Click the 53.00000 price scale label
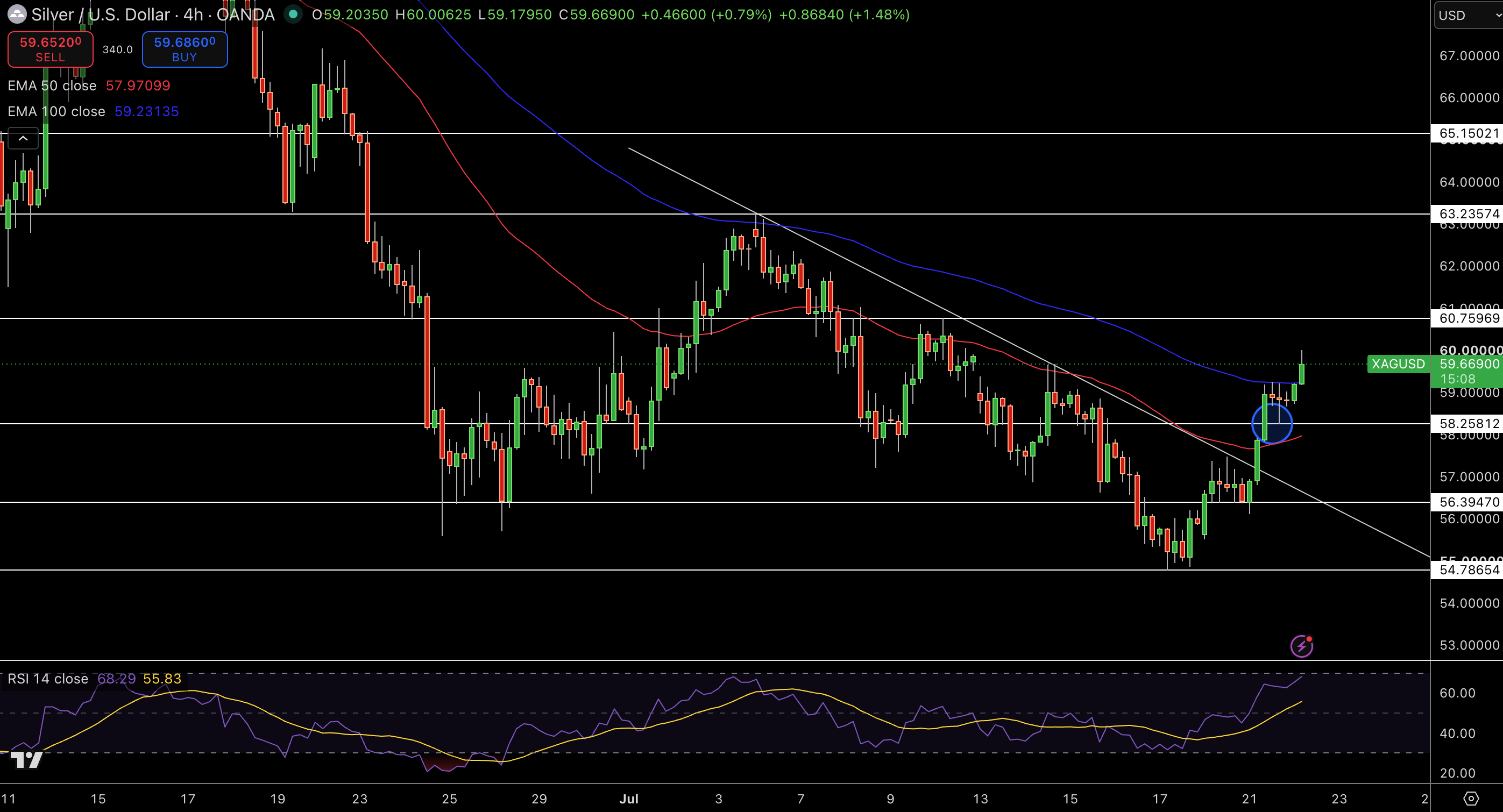This screenshot has width=1503, height=812. tap(1469, 645)
